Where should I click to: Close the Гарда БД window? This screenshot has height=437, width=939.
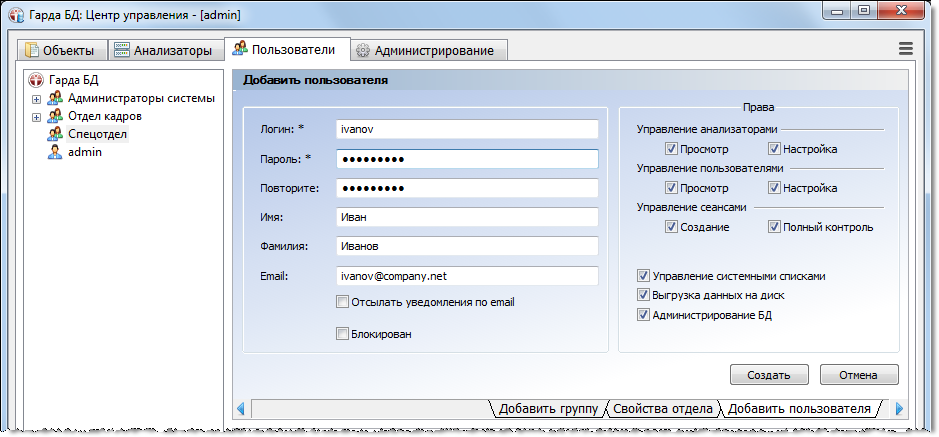pos(899,11)
